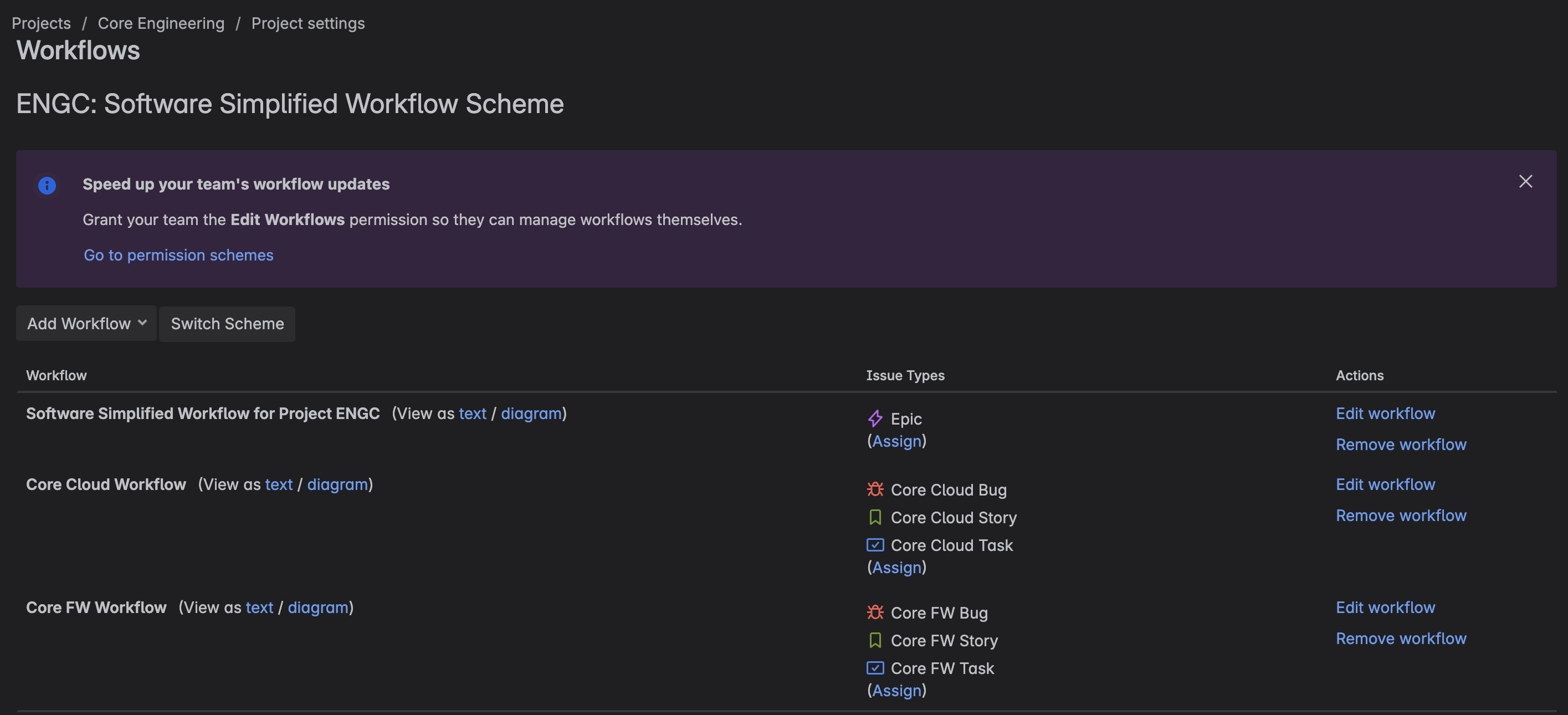The image size is (1568, 715).
Task: Click the Switch Scheme button
Action: [x=227, y=323]
